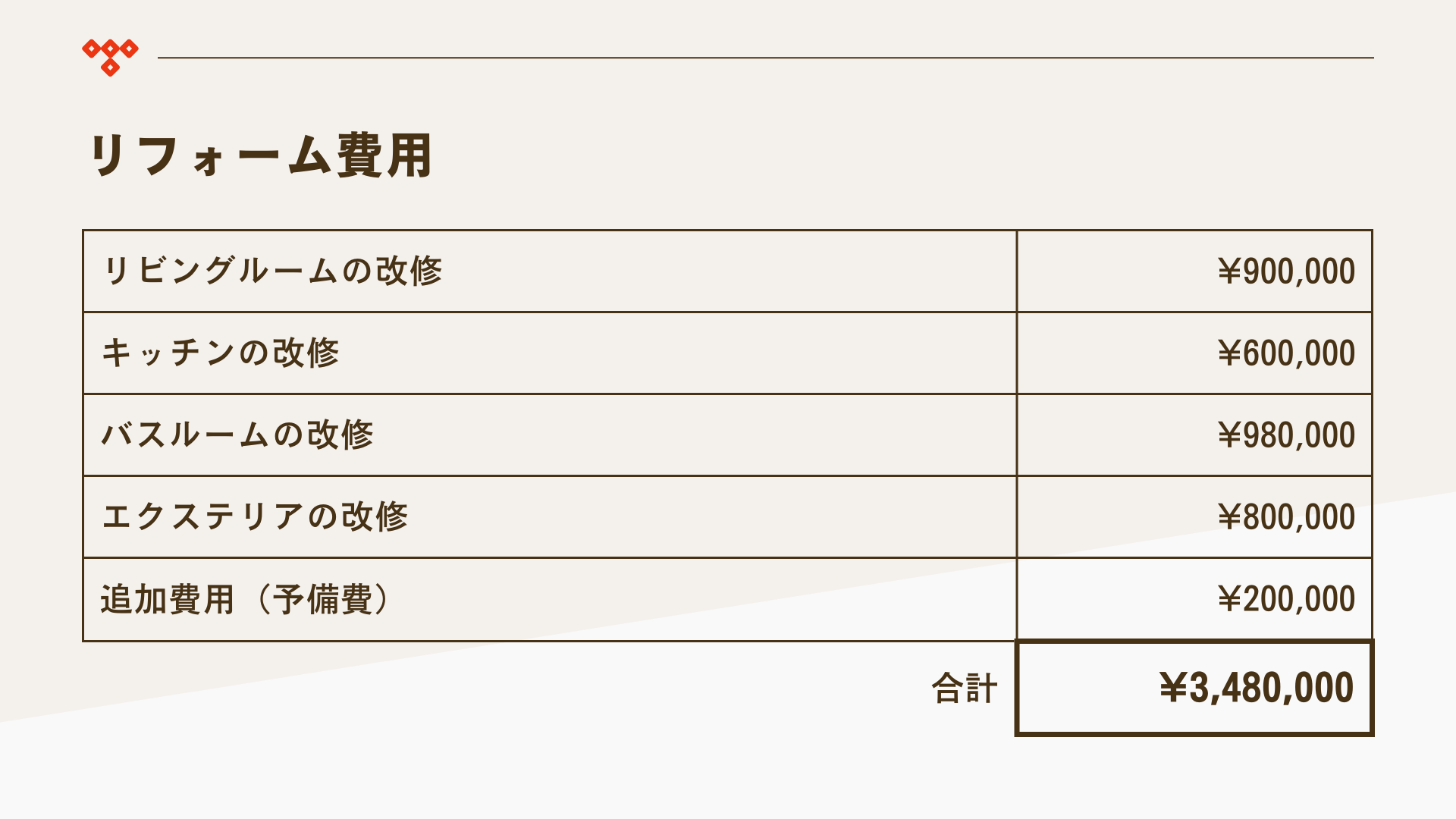Click the ¥900,000 amount cell
Image resolution: width=1456 pixels, height=819 pixels.
[1194, 271]
